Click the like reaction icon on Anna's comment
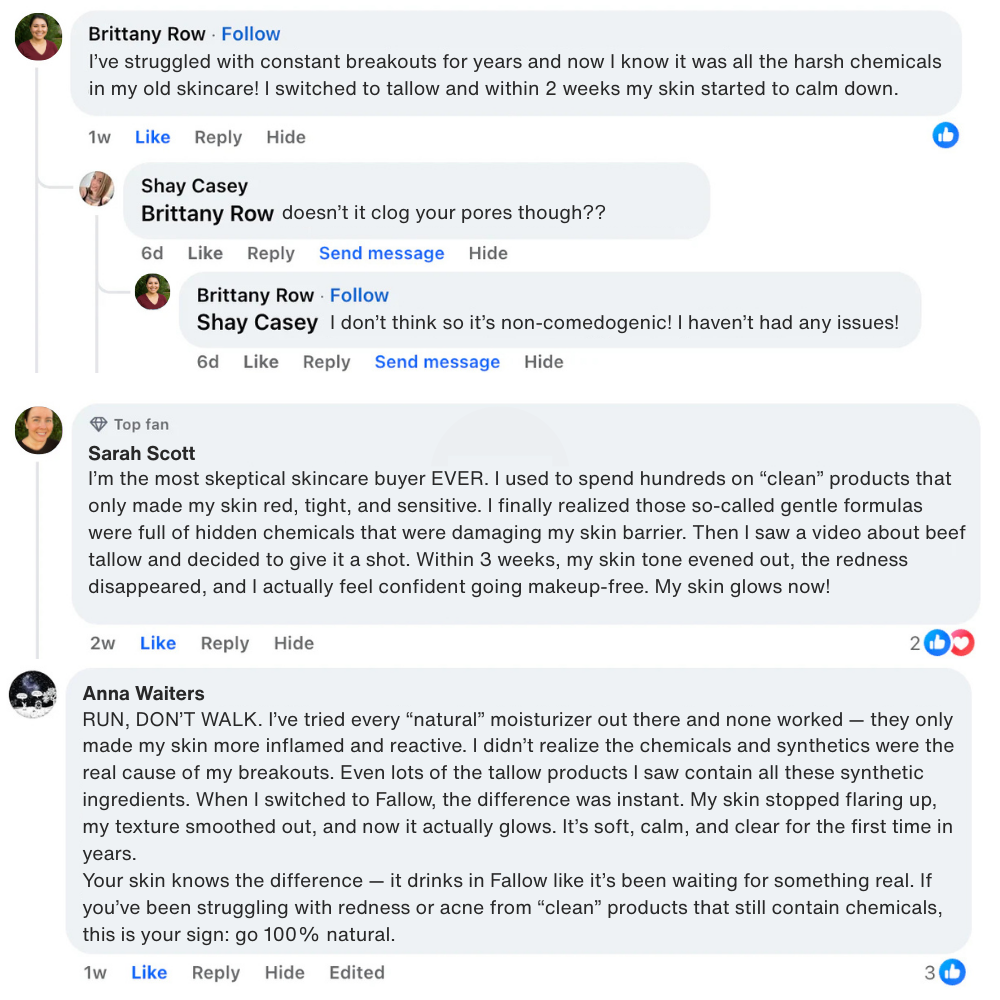The height and width of the screenshot is (1000, 1000). pyautogui.click(x=952, y=971)
